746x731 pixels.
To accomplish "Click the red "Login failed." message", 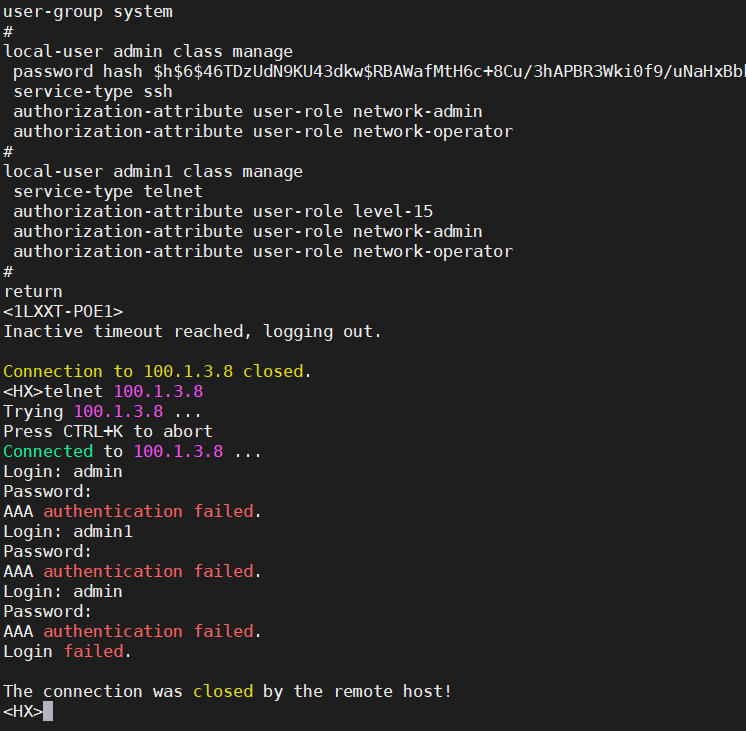I will coord(98,651).
